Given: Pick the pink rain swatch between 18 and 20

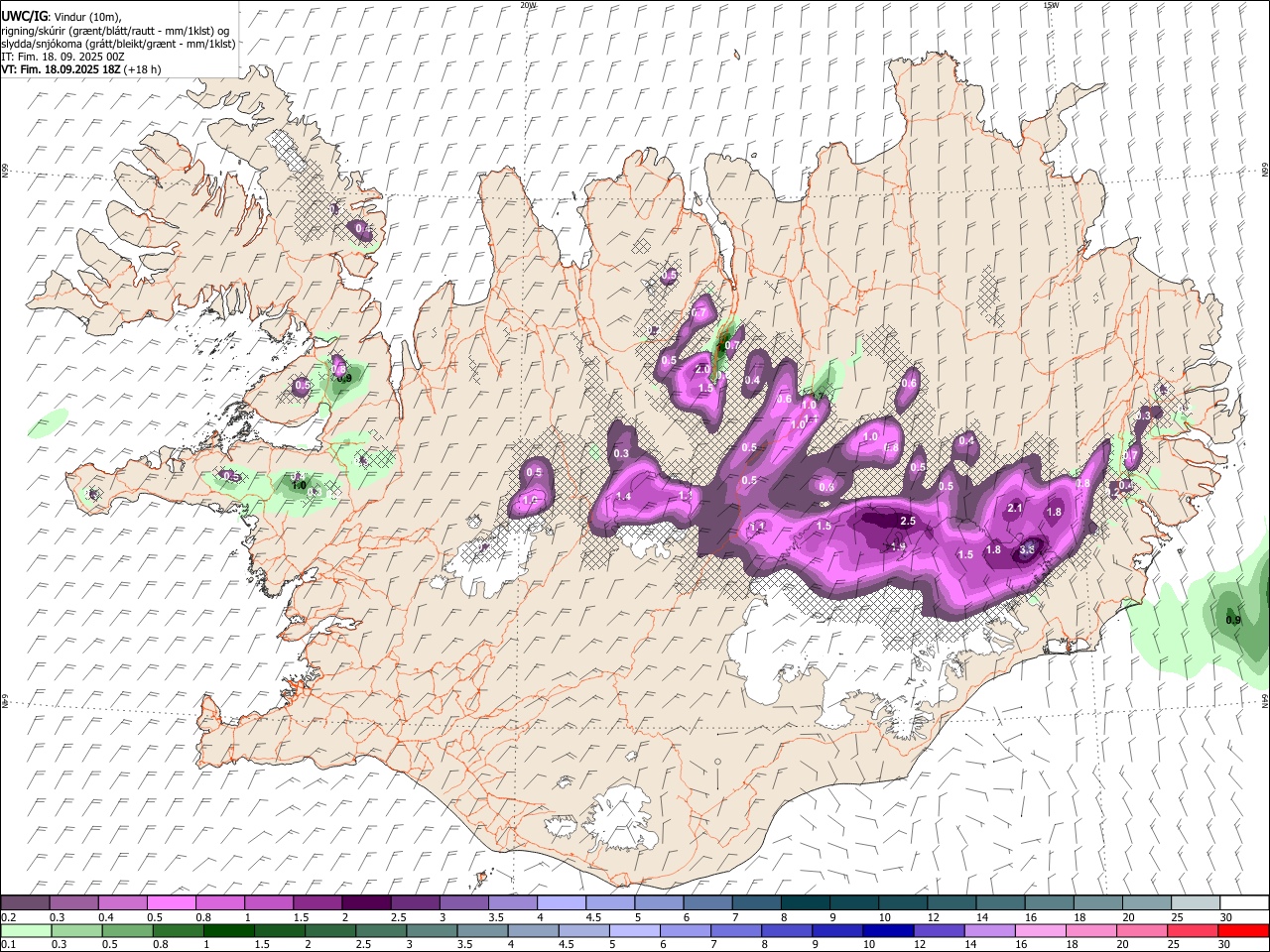Looking at the screenshot, I should (x=1090, y=930).
